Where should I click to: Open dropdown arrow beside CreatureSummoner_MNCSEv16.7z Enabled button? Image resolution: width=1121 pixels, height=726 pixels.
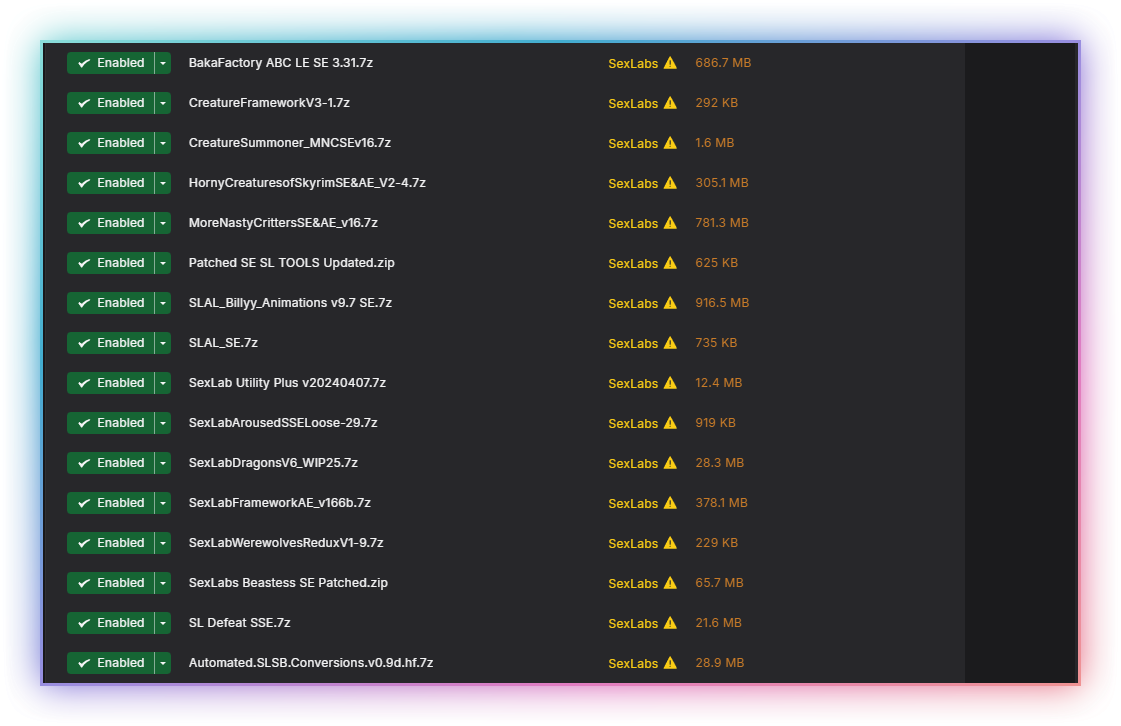[x=163, y=143]
